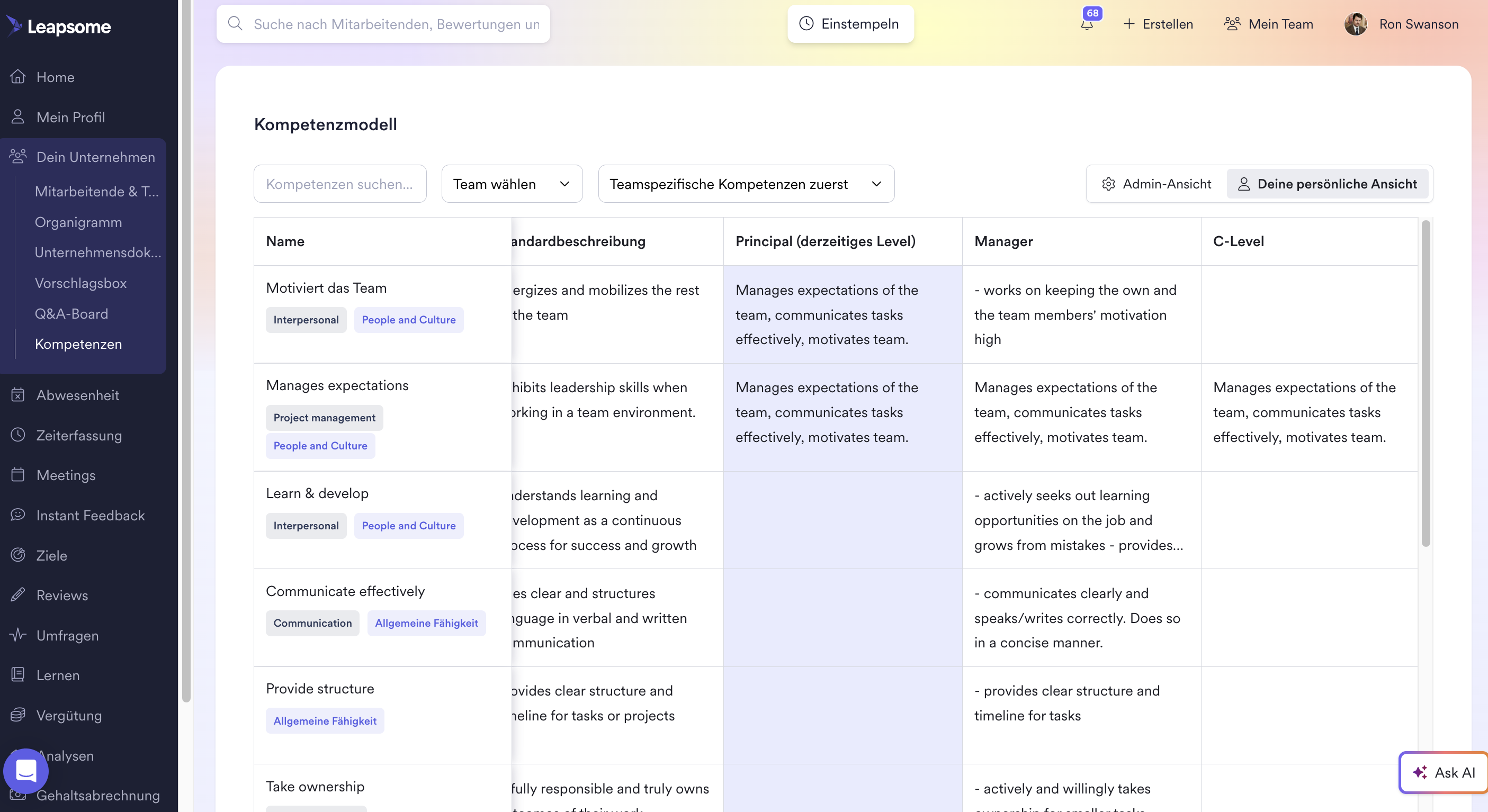Click the Project management tag
This screenshot has width=1488, height=812.
(324, 418)
